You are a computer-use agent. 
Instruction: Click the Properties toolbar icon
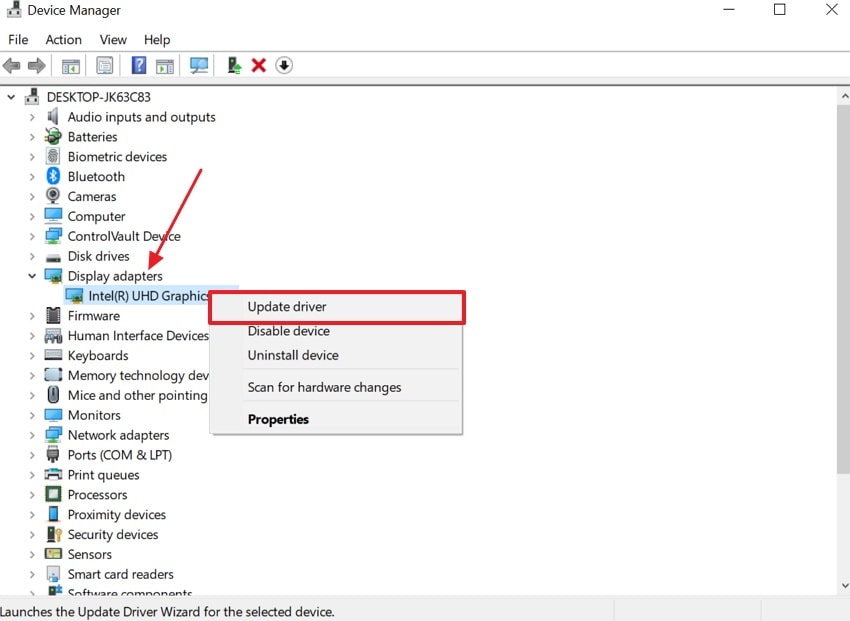104,65
